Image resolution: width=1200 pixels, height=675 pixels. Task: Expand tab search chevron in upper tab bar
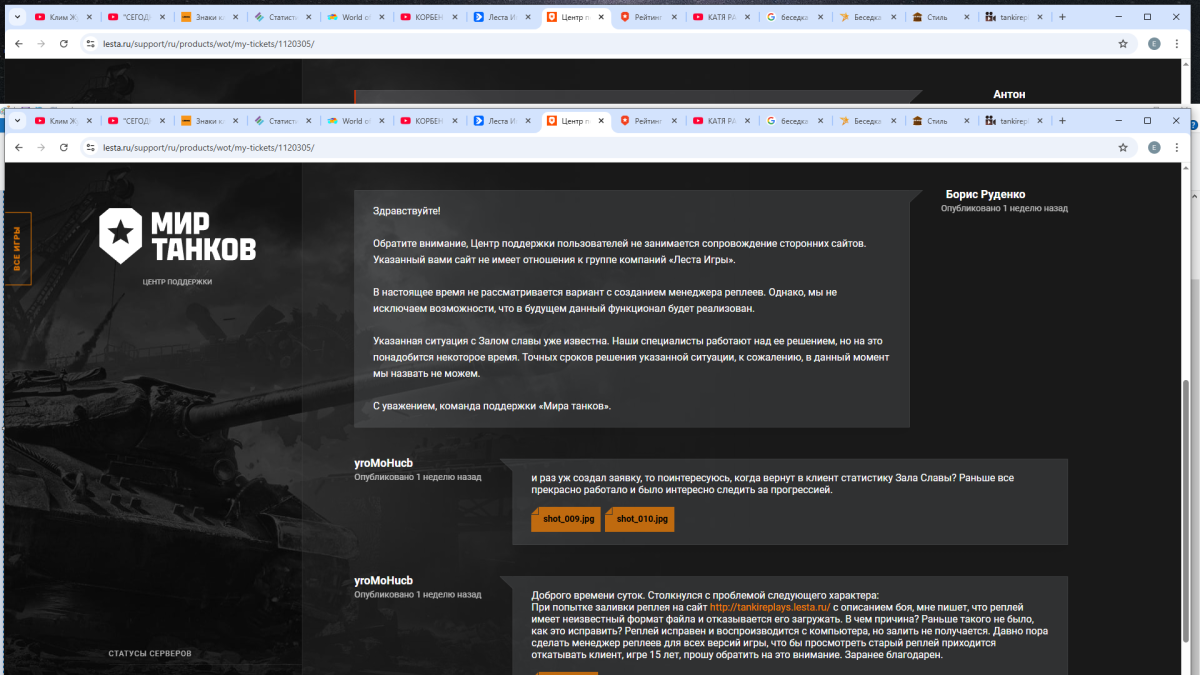pyautogui.click(x=17, y=17)
